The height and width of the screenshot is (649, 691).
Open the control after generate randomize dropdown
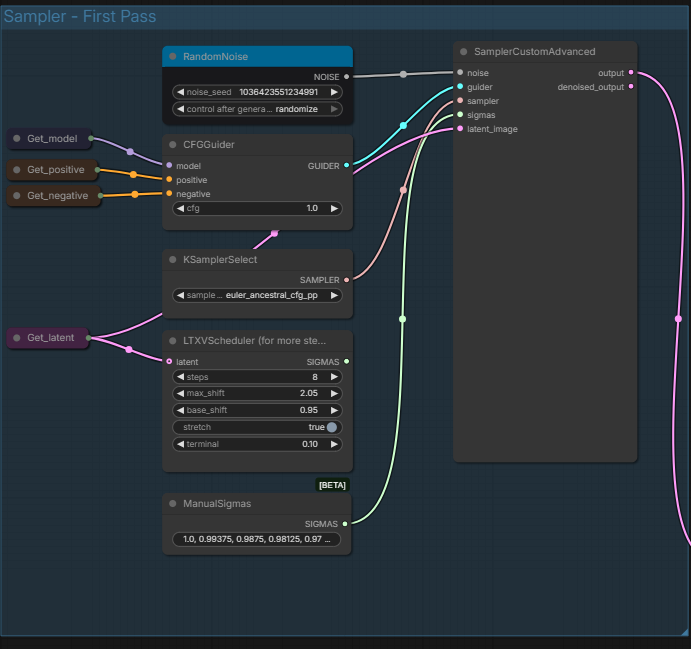pyautogui.click(x=257, y=108)
